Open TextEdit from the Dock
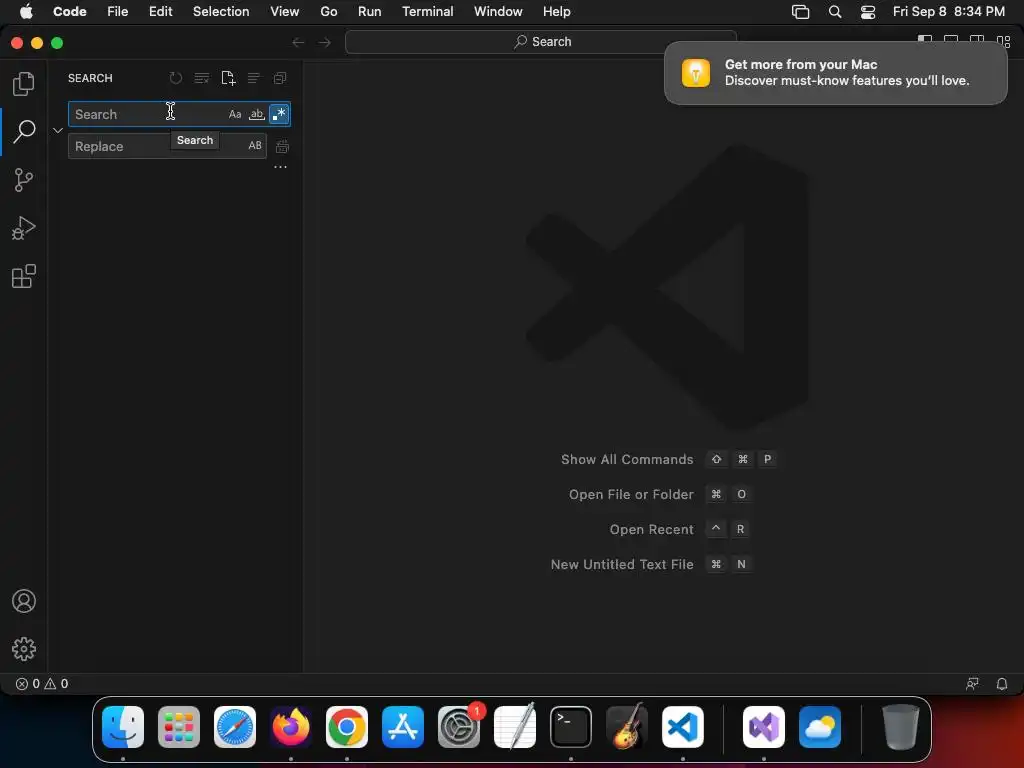The width and height of the screenshot is (1024, 768). tap(515, 727)
